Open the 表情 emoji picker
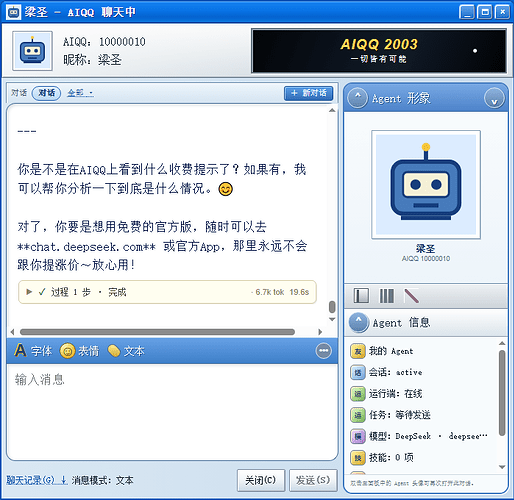This screenshot has width=514, height=500. [80, 351]
